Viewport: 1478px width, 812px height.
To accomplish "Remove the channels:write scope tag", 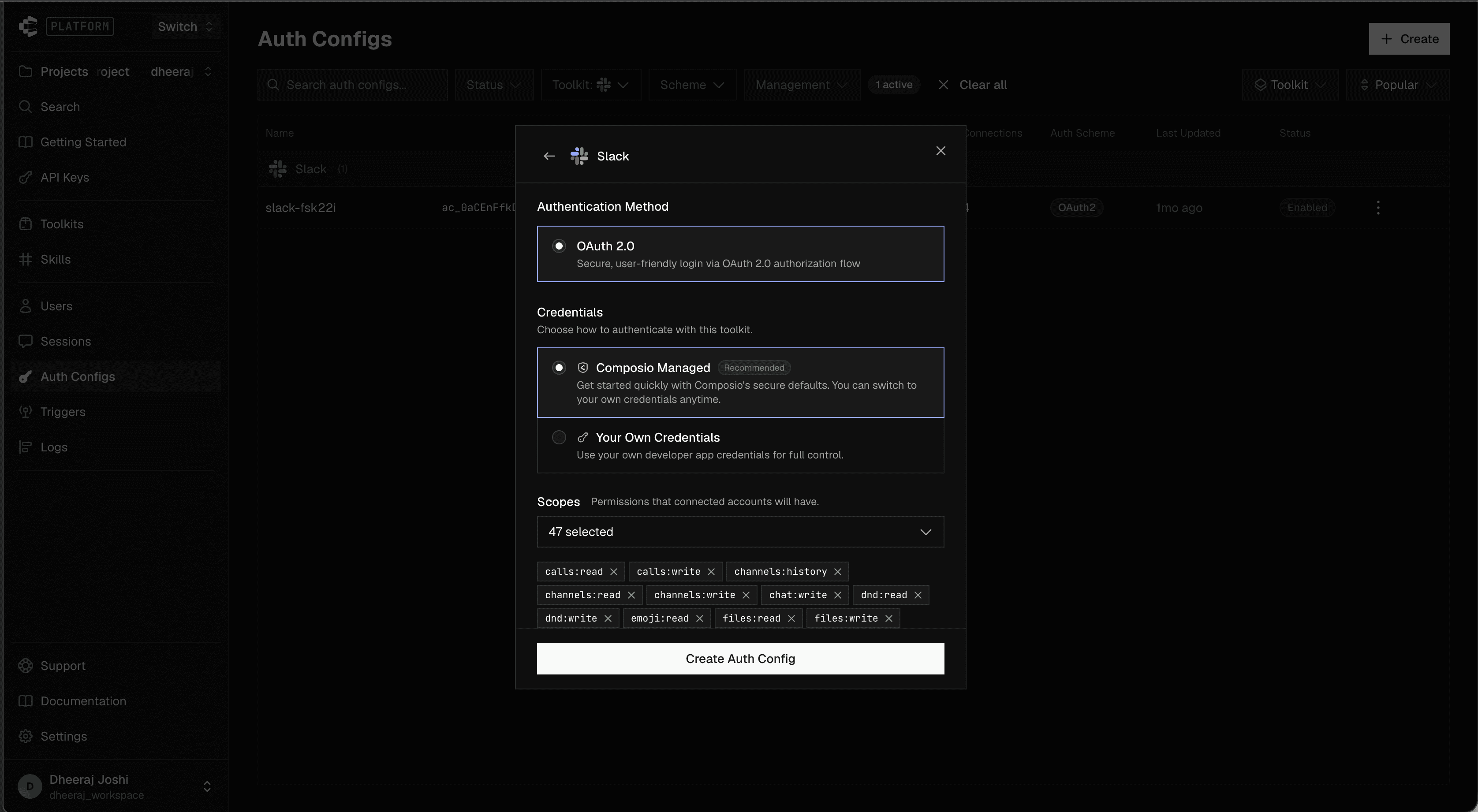I will 746,595.
